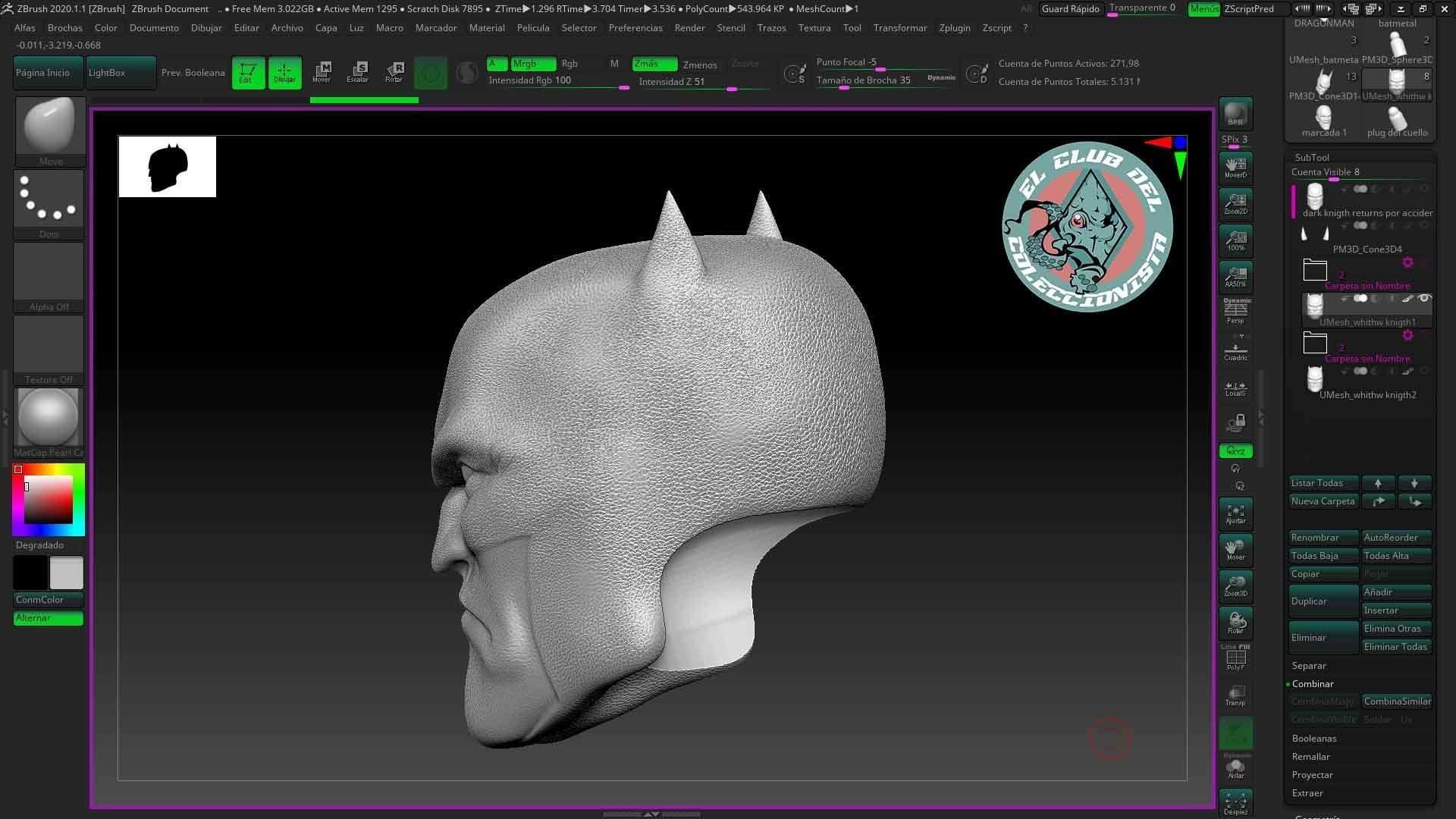Click the Eliminar subtool button

pos(1323,638)
